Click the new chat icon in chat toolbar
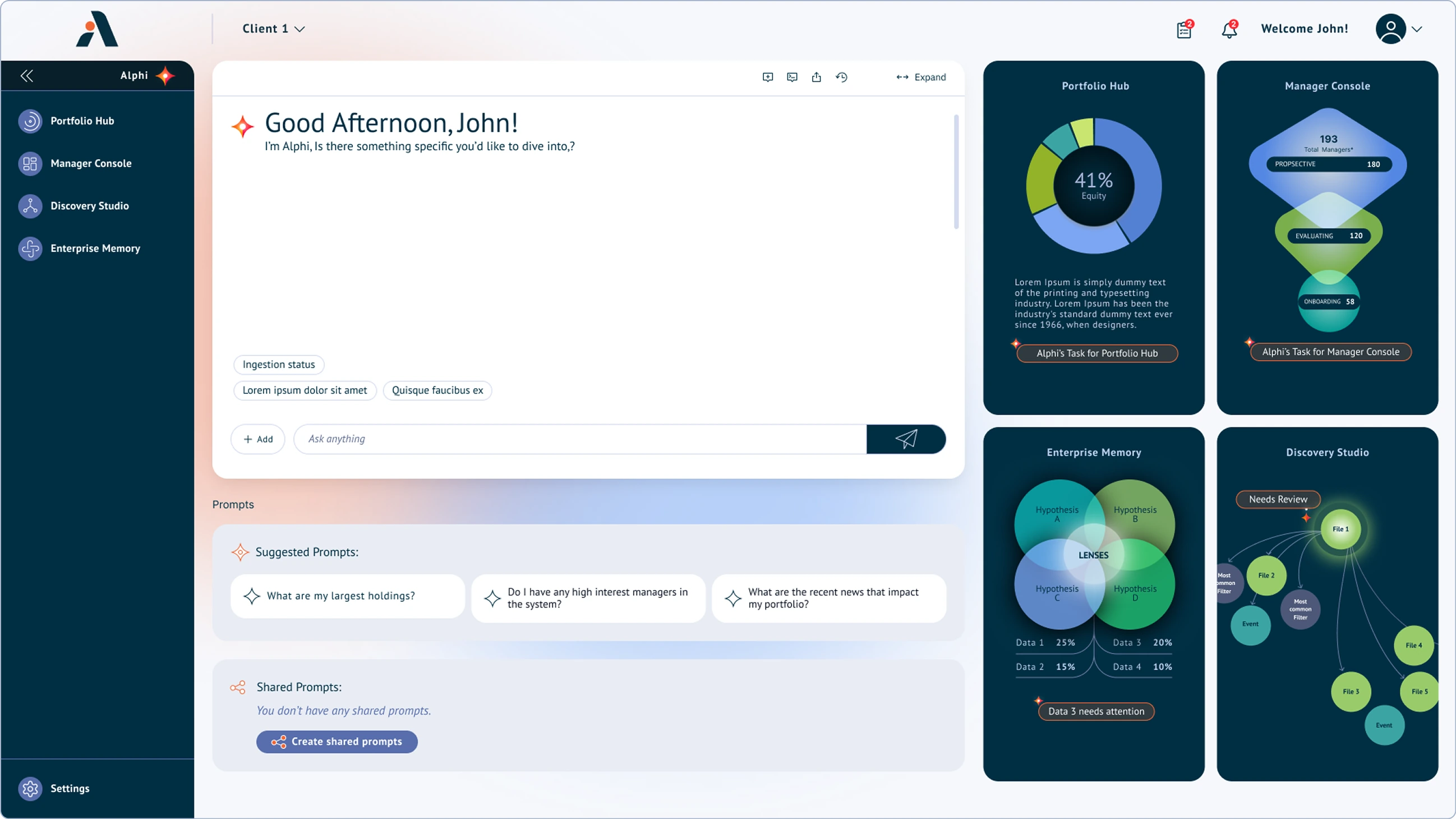 coord(768,77)
